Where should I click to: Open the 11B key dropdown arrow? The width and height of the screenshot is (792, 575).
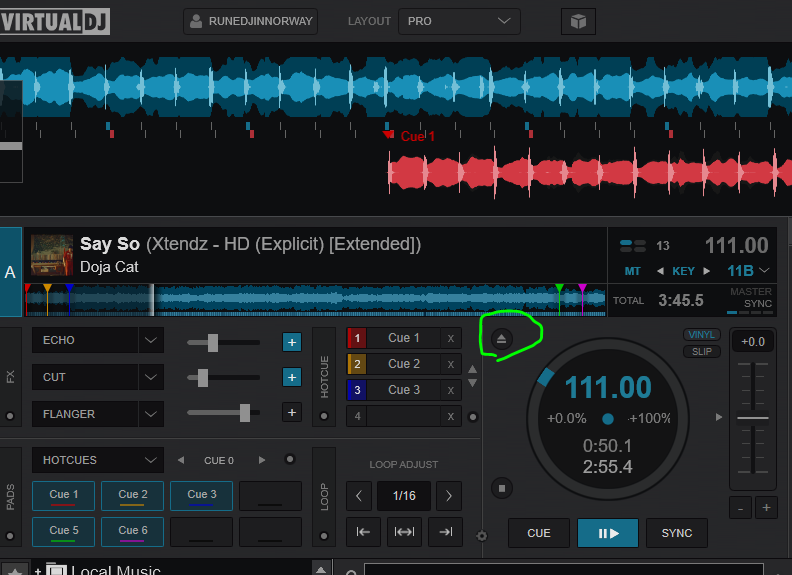click(x=765, y=270)
